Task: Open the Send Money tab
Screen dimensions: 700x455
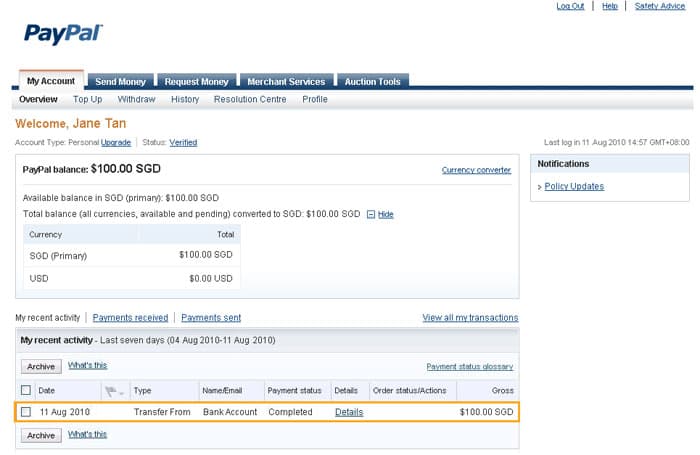Action: coord(120,81)
